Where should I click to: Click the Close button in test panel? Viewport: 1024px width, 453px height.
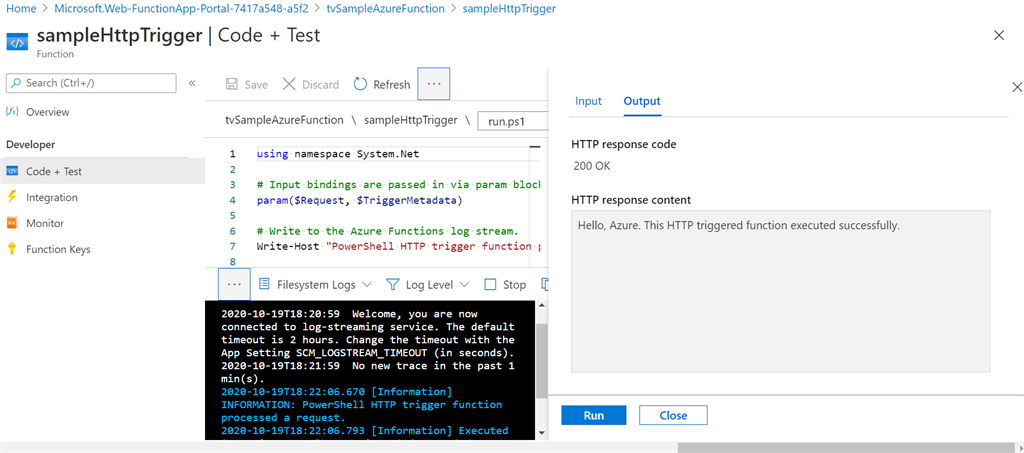click(x=673, y=415)
